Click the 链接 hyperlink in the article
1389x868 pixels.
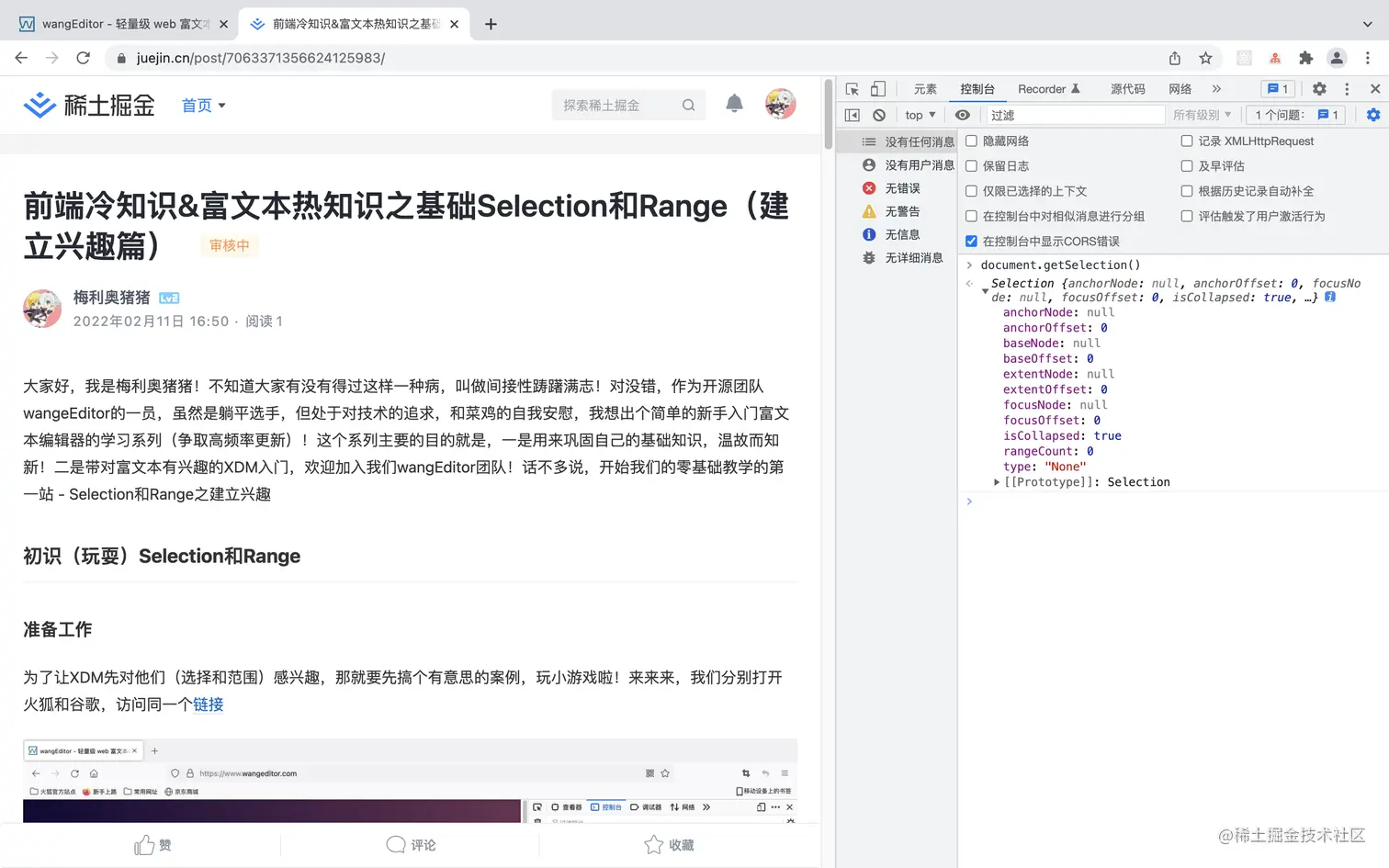208,705
